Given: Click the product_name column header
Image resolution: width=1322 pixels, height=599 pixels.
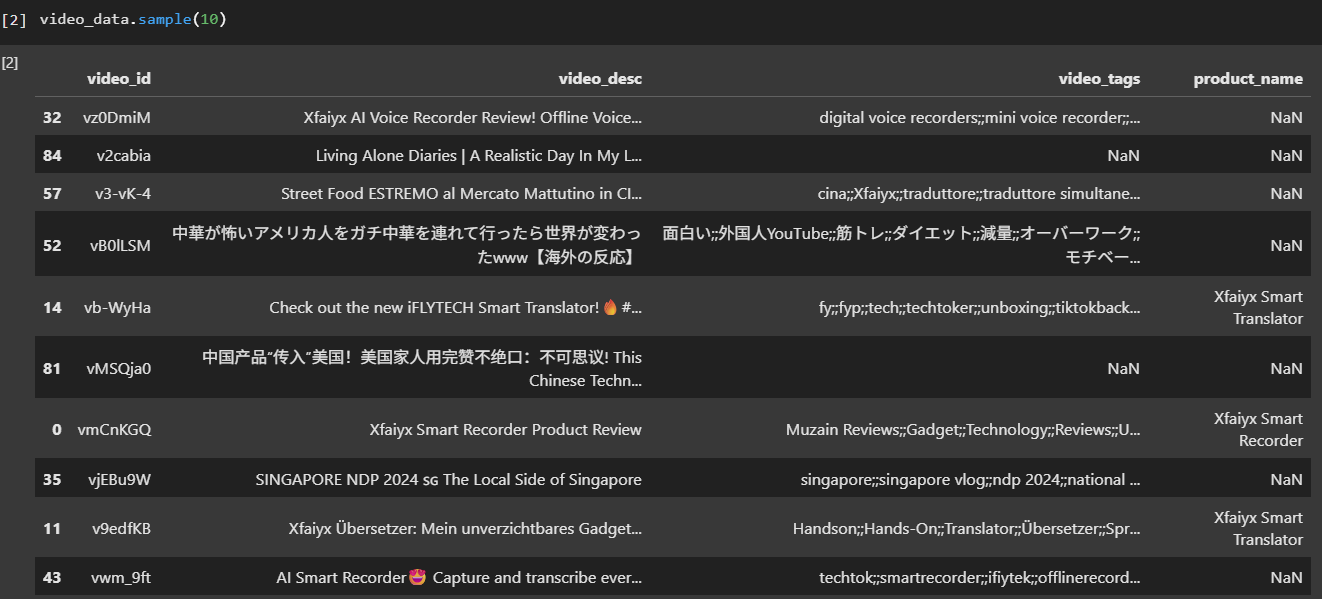Looking at the screenshot, I should click(1248, 79).
